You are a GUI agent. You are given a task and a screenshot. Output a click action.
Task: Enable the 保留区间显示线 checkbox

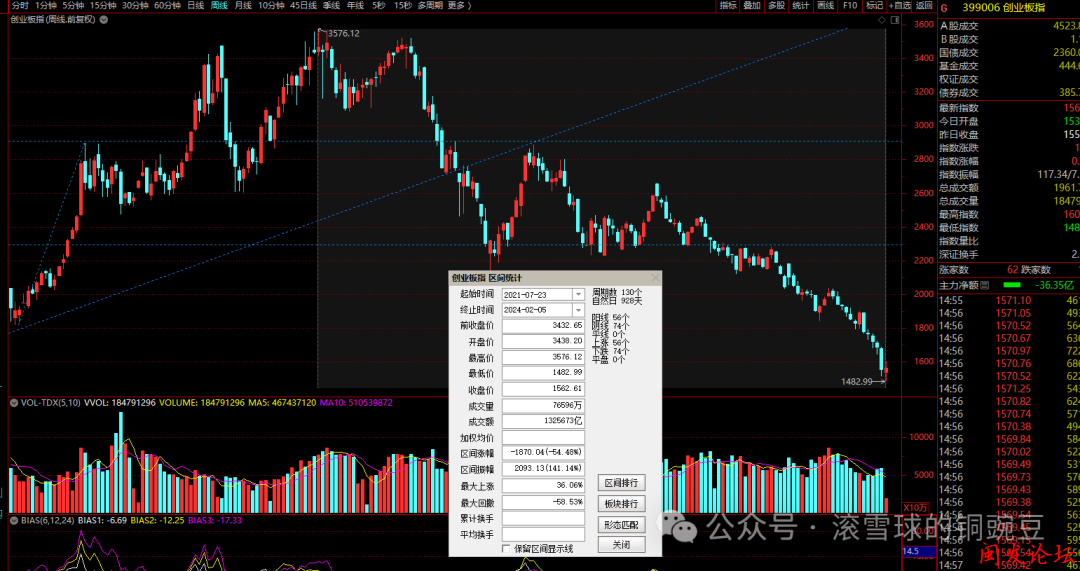[x=507, y=548]
